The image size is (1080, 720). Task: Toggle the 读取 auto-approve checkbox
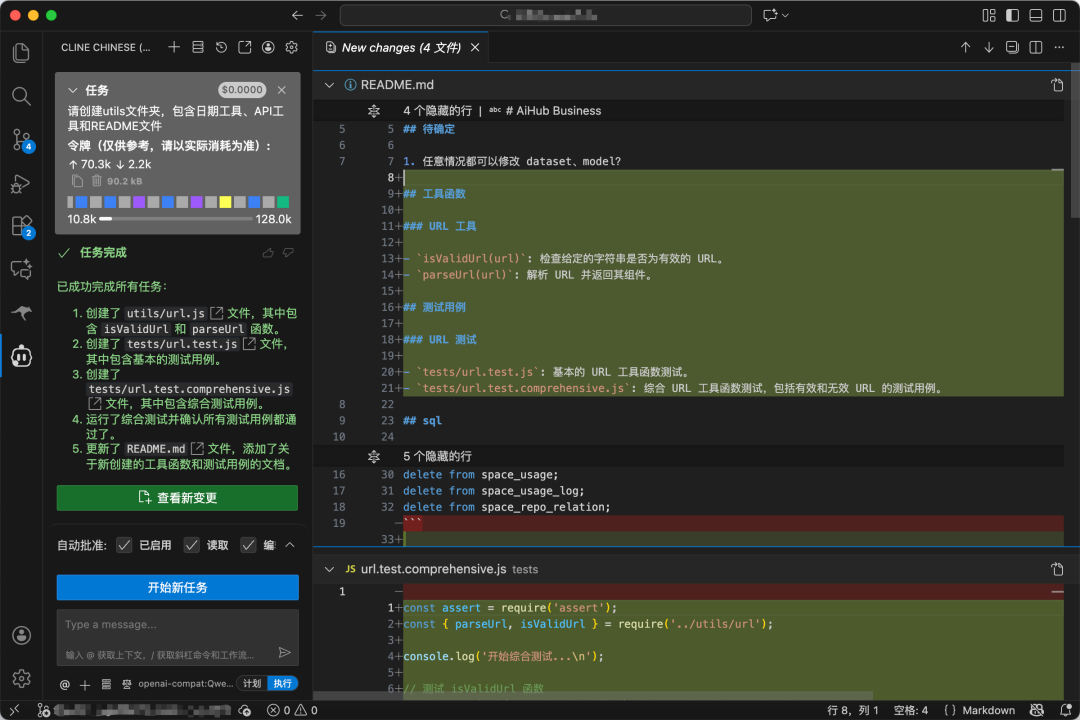click(x=191, y=545)
